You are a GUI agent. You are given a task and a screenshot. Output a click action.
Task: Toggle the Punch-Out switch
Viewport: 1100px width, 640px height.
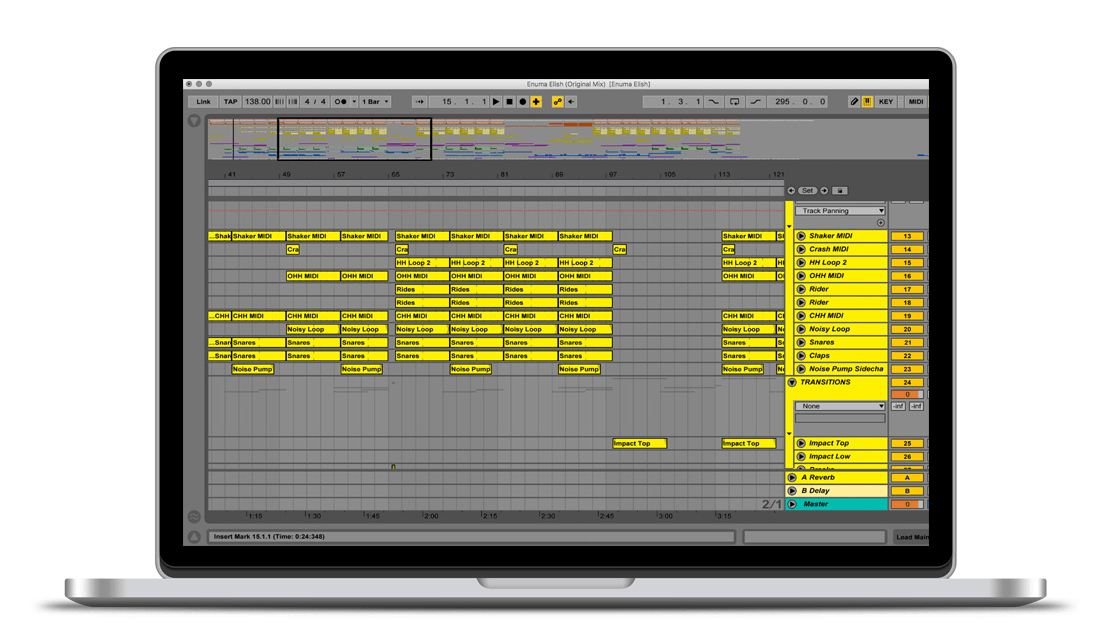pos(756,102)
